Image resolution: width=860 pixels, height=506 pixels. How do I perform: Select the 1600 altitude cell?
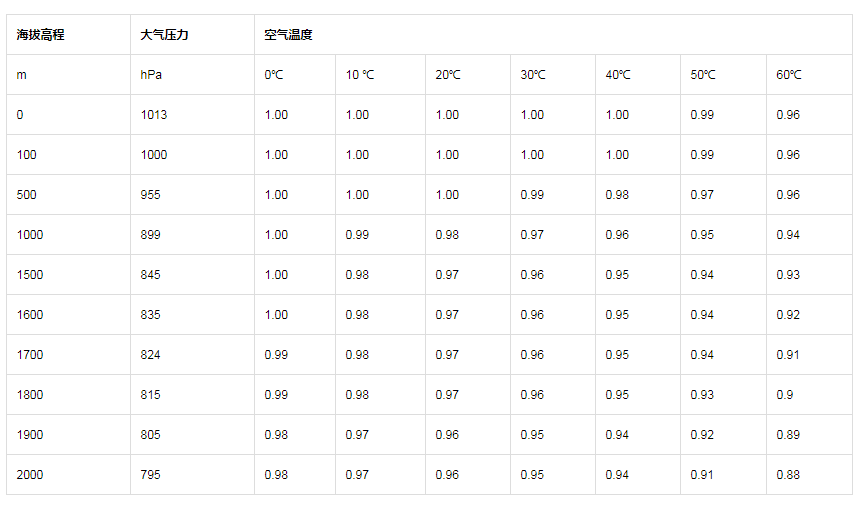coord(69,315)
